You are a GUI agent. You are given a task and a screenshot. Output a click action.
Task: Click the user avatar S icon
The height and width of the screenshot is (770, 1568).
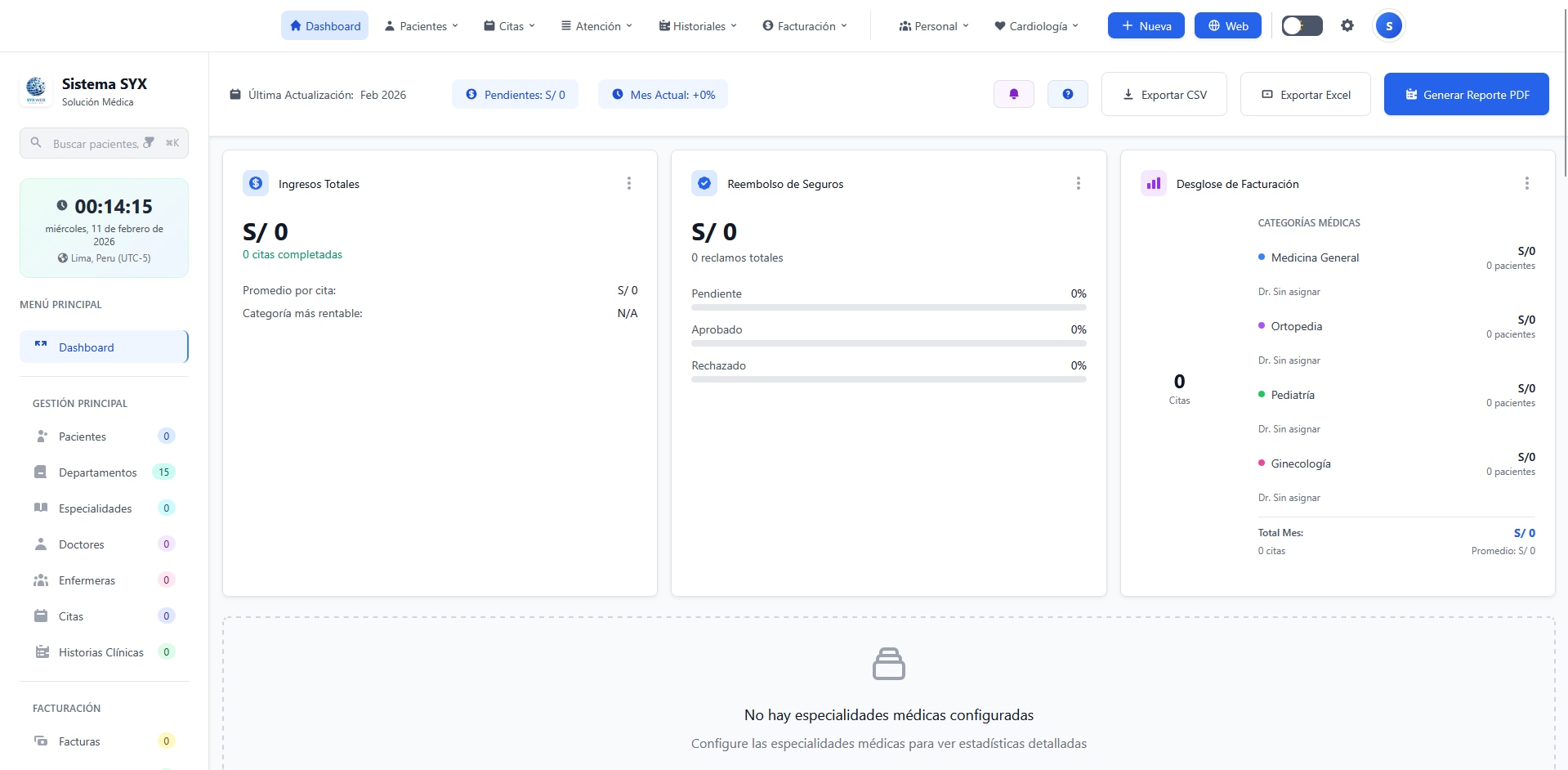1388,25
